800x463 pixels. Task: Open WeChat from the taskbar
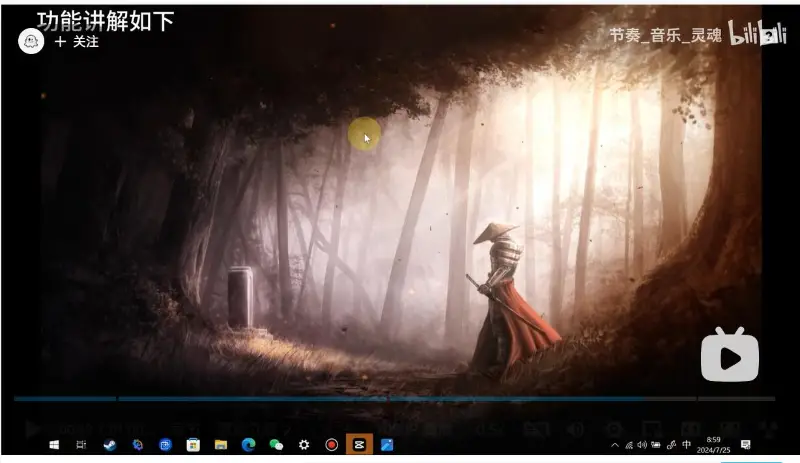[x=276, y=445]
